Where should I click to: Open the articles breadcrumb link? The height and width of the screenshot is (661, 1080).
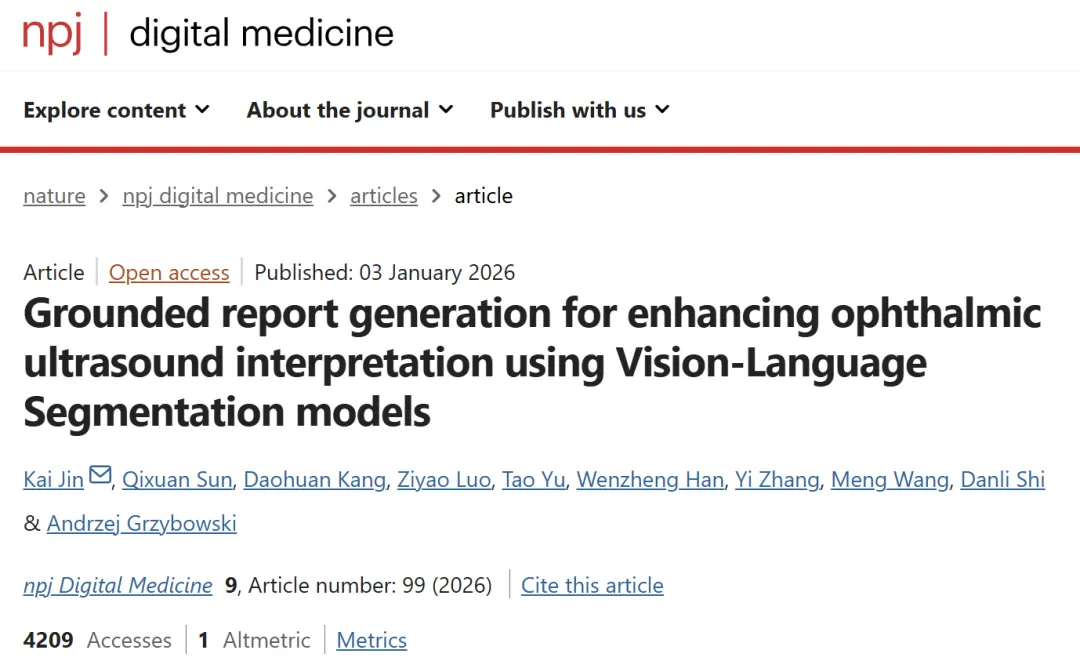384,196
